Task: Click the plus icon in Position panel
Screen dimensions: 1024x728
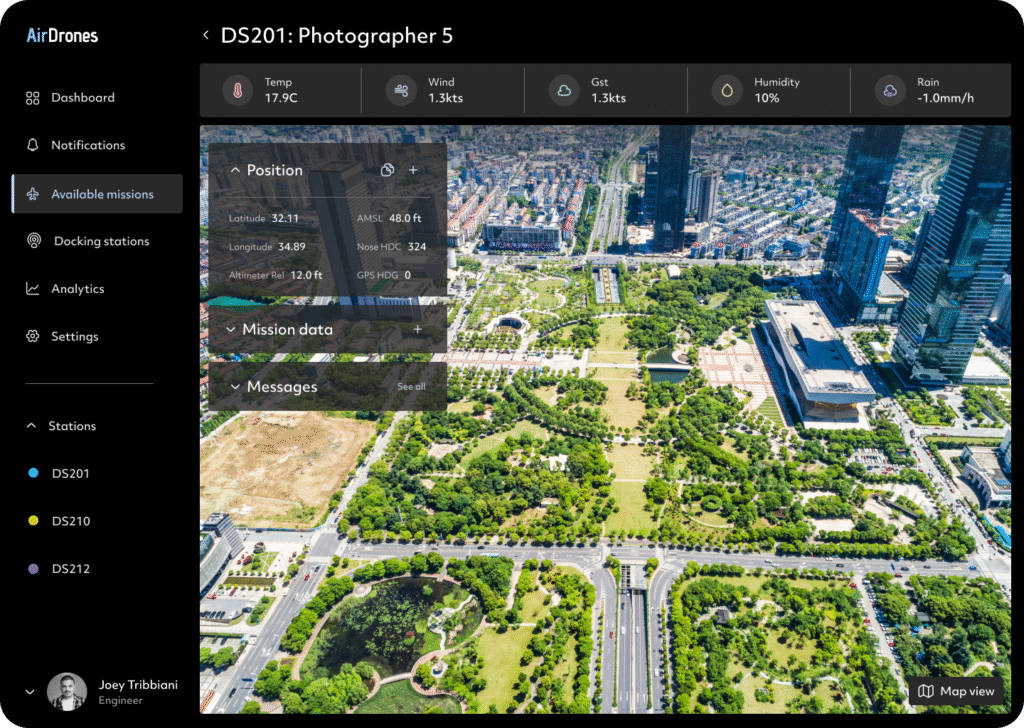Action: (414, 171)
